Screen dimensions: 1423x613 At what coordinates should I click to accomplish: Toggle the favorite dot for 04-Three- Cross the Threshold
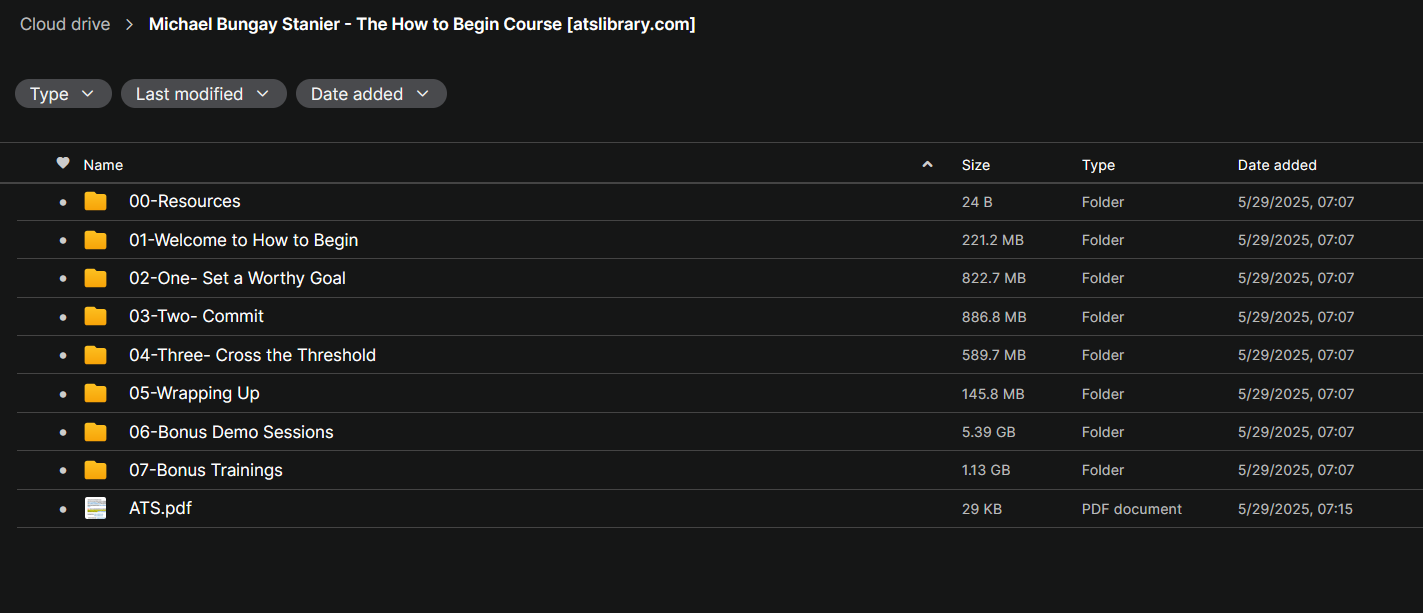click(63, 356)
